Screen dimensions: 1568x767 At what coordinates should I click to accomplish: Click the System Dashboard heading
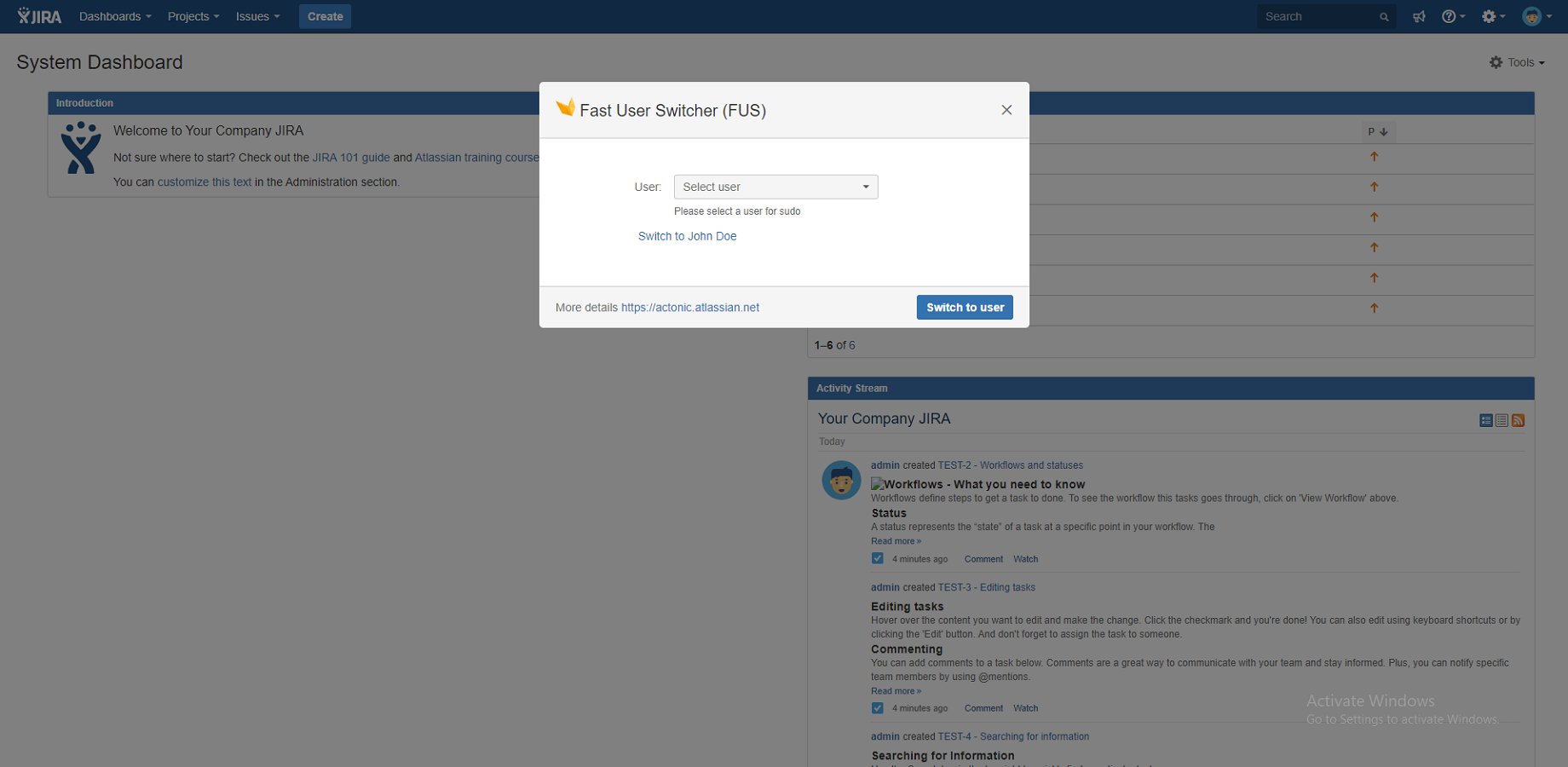tap(100, 62)
